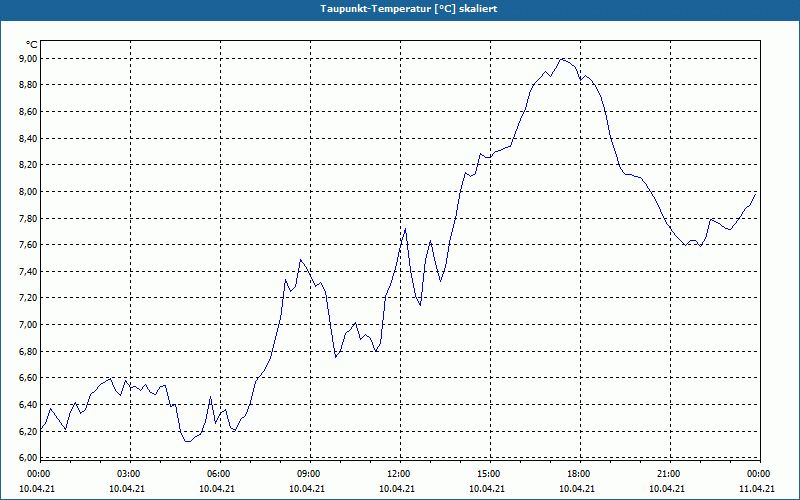Select the 8,00 y-axis value
This screenshot has height=500, width=800.
click(x=29, y=191)
